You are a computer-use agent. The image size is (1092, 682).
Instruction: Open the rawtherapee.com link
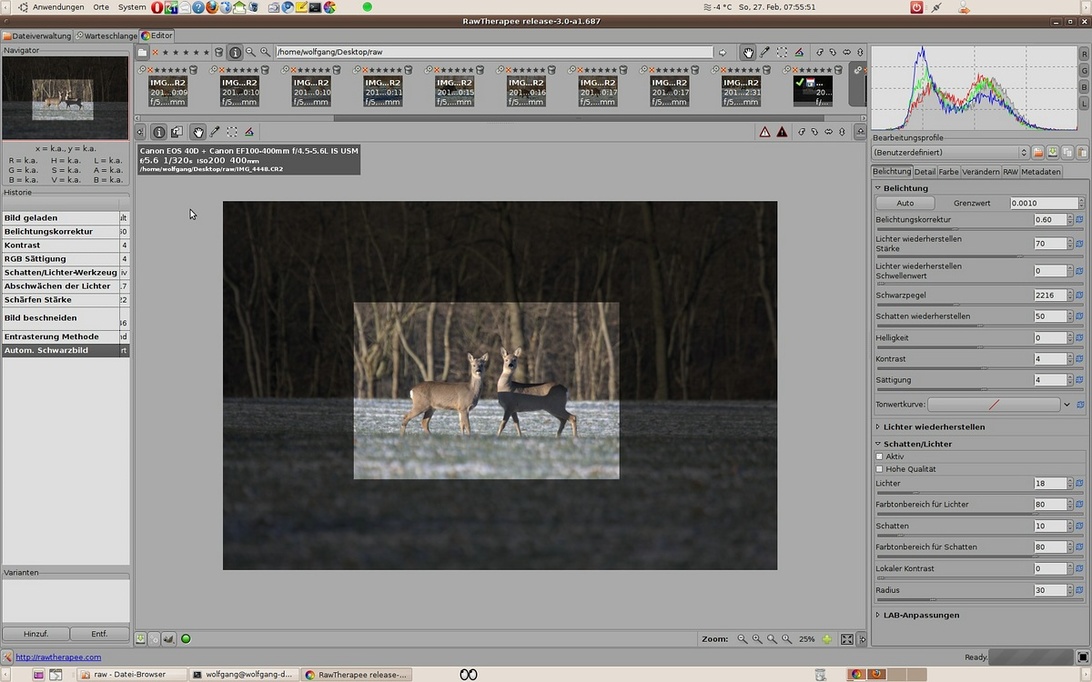[58, 657]
